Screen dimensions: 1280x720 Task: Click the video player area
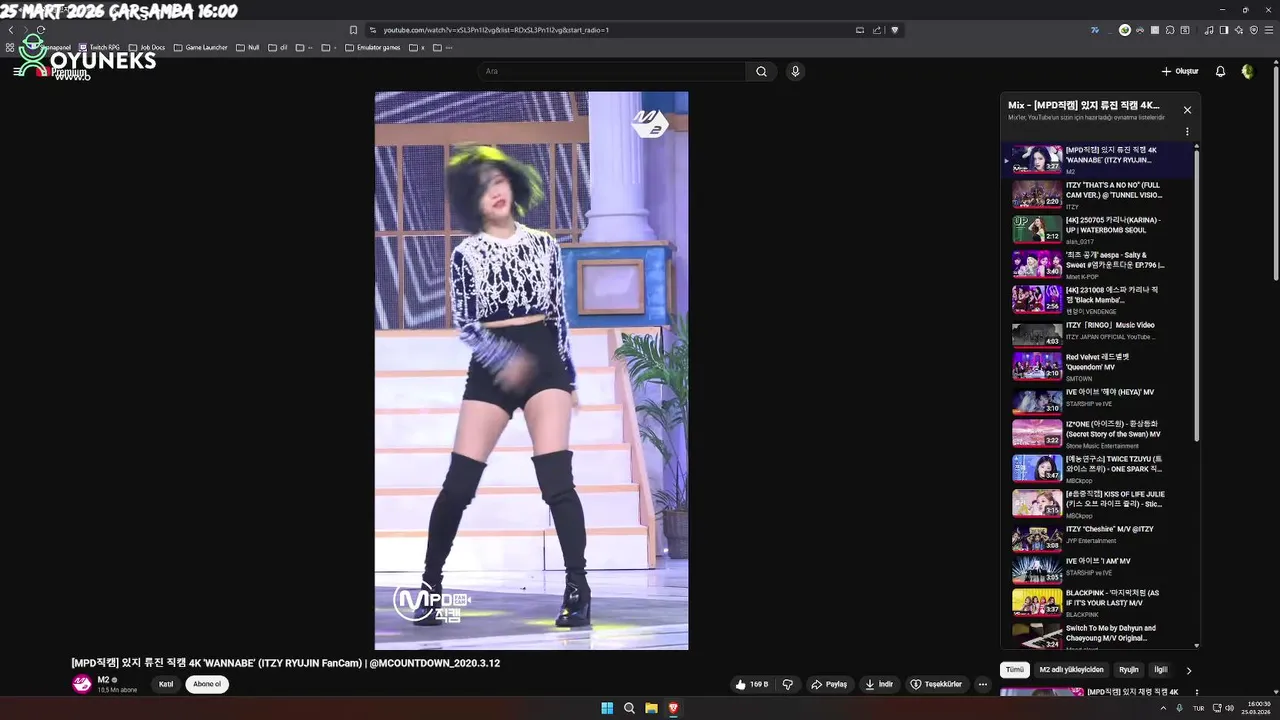531,371
